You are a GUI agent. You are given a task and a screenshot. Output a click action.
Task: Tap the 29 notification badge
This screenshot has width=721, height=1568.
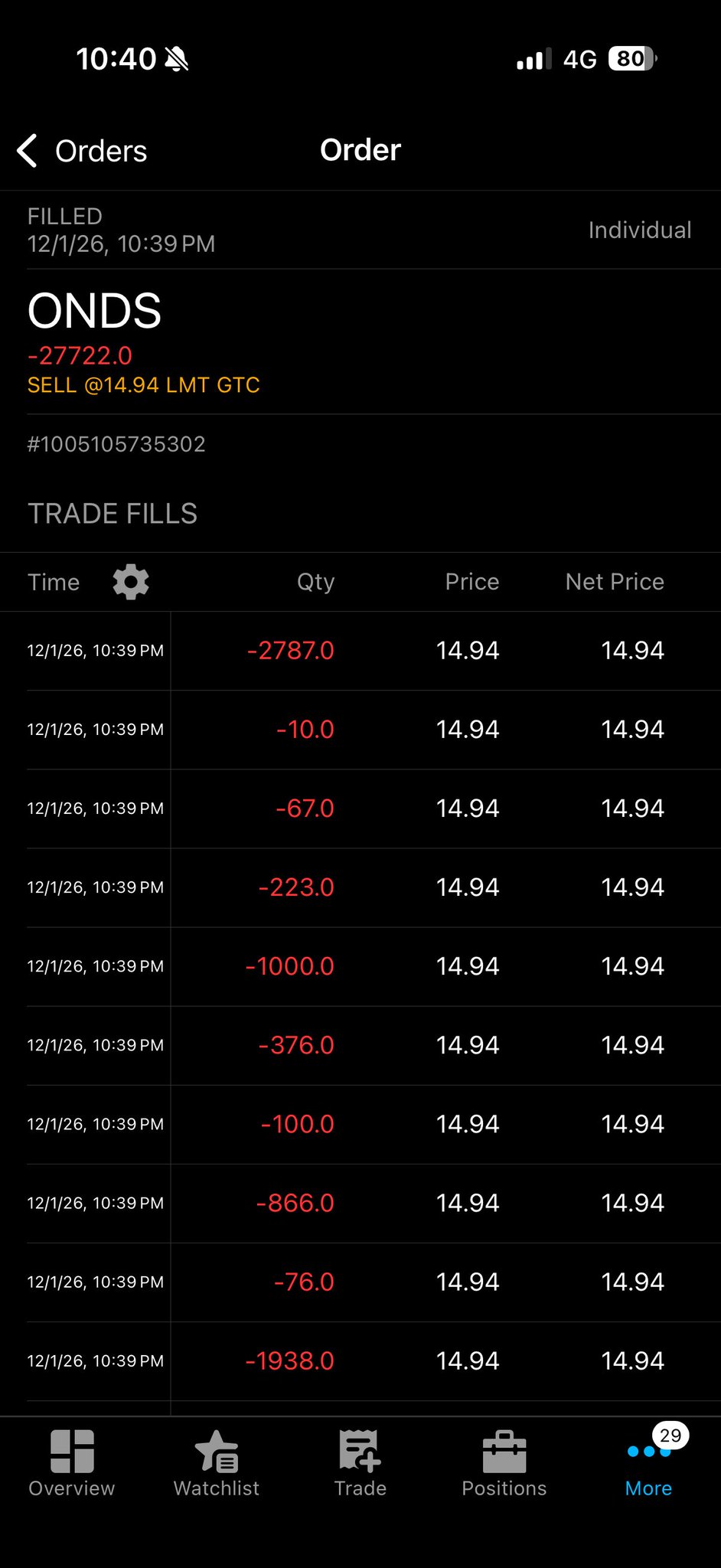tap(670, 1436)
